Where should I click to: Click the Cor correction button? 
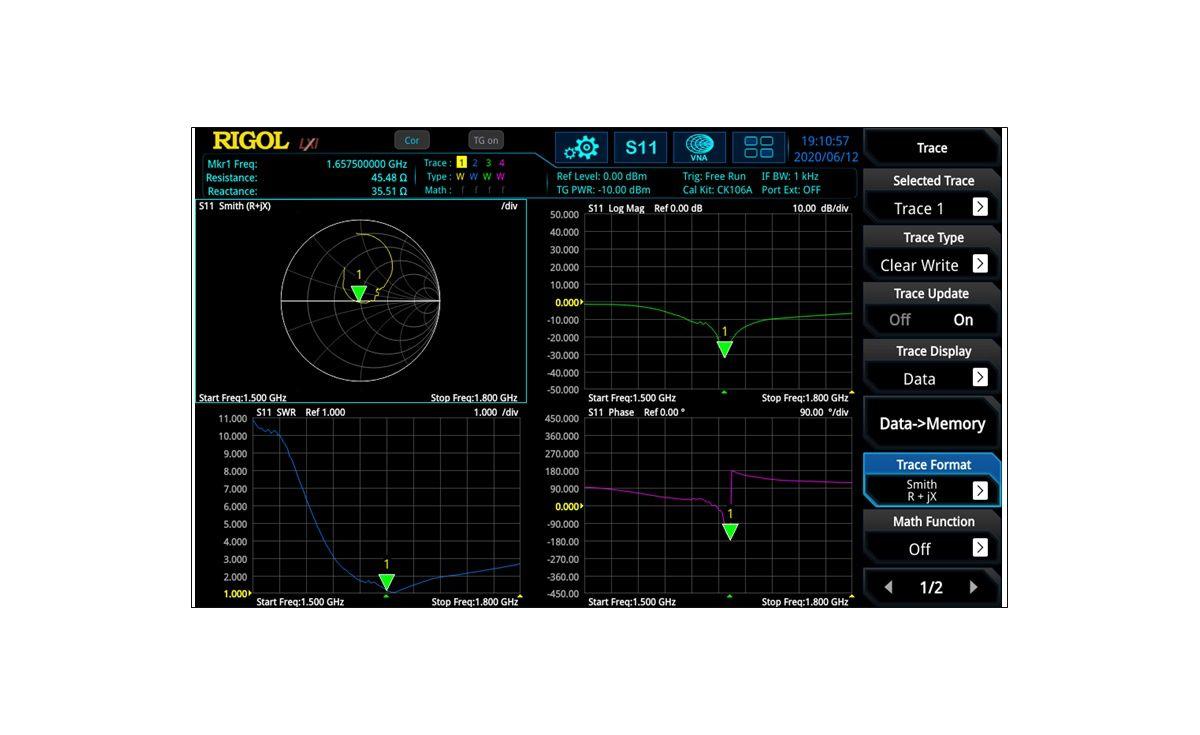412,140
